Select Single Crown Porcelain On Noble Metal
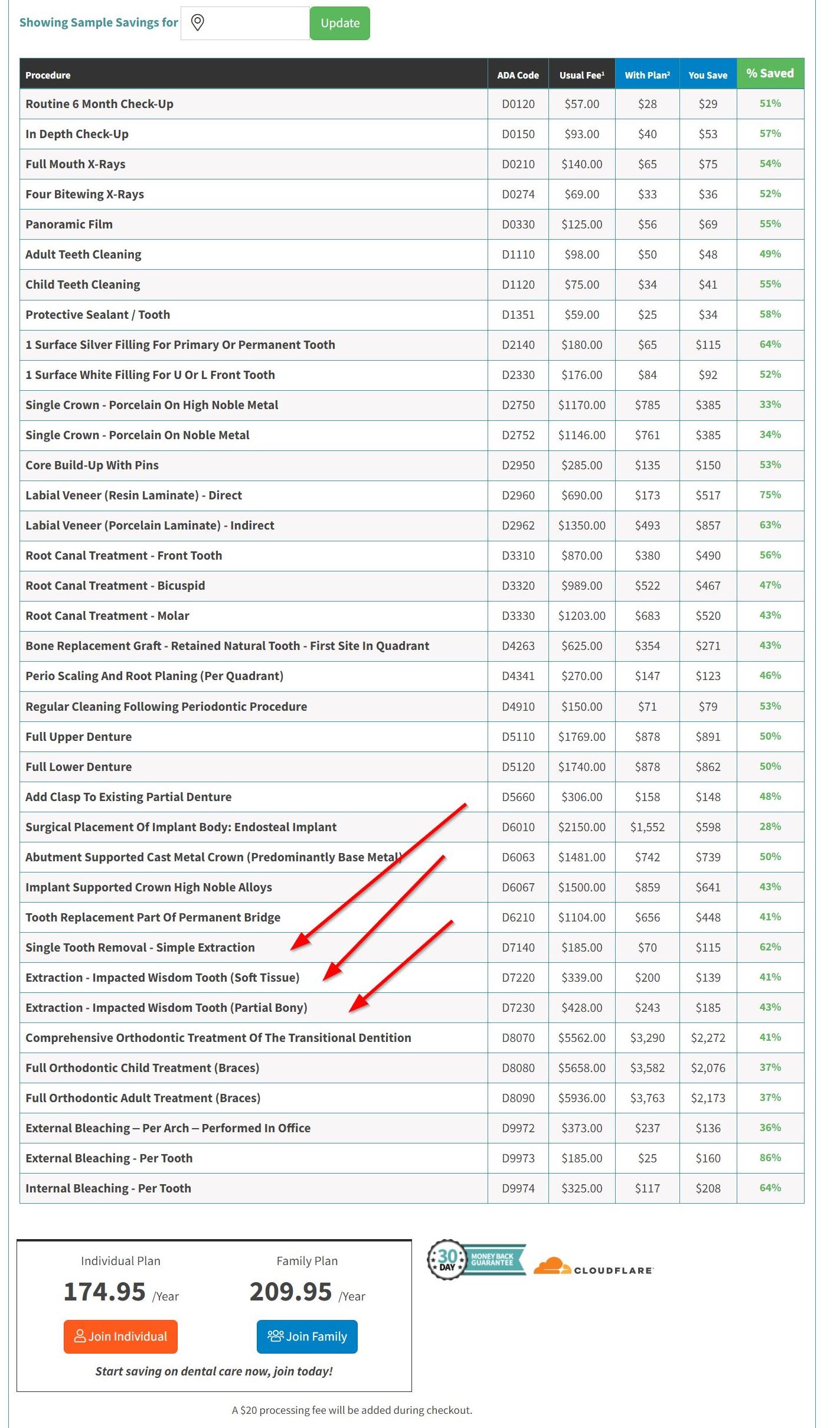840x1428 pixels. 137,435
